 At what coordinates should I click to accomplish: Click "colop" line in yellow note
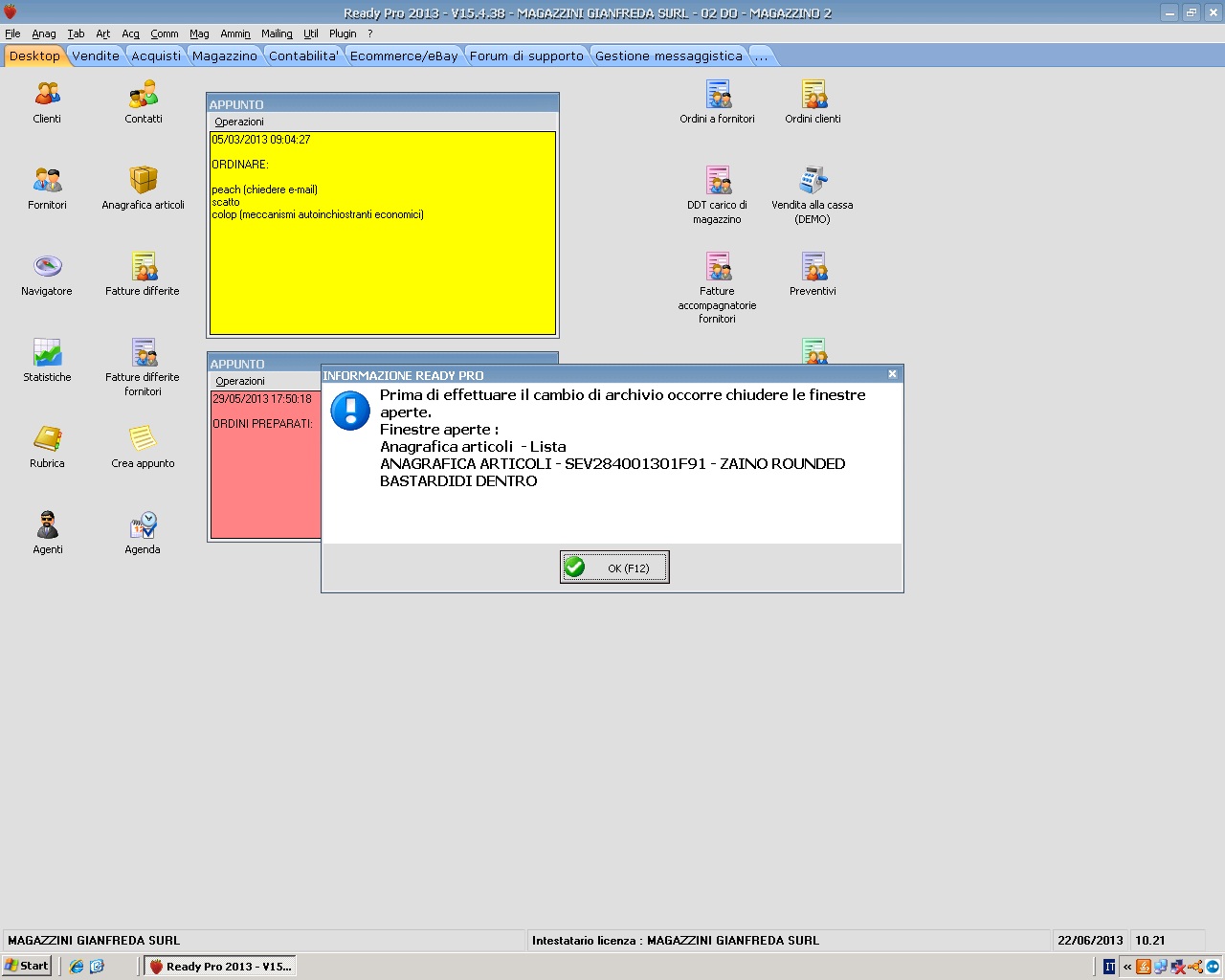coord(318,214)
